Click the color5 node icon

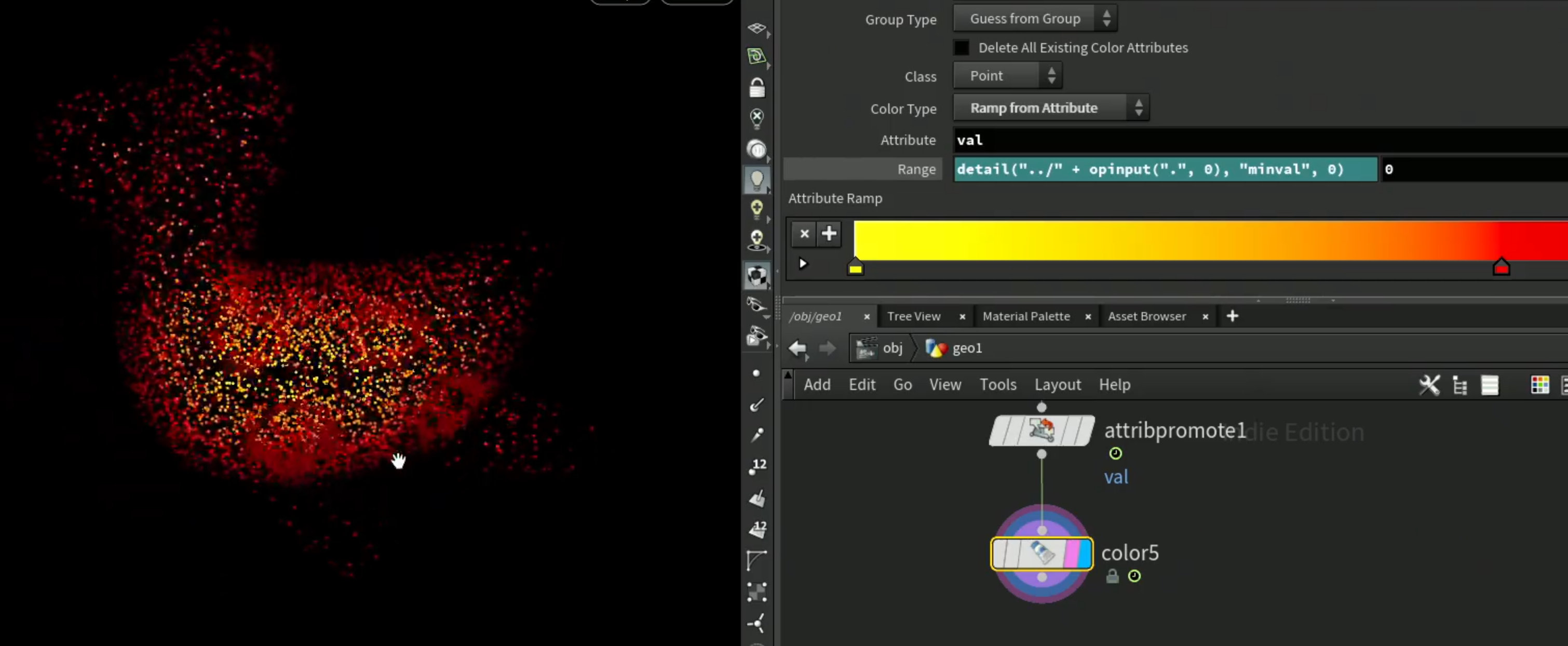1042,554
